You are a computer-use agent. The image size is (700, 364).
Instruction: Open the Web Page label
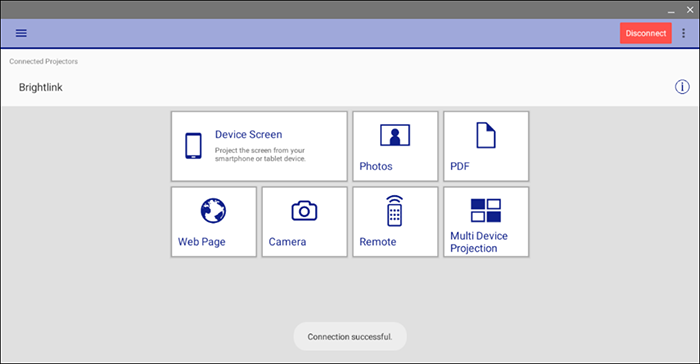[202, 242]
